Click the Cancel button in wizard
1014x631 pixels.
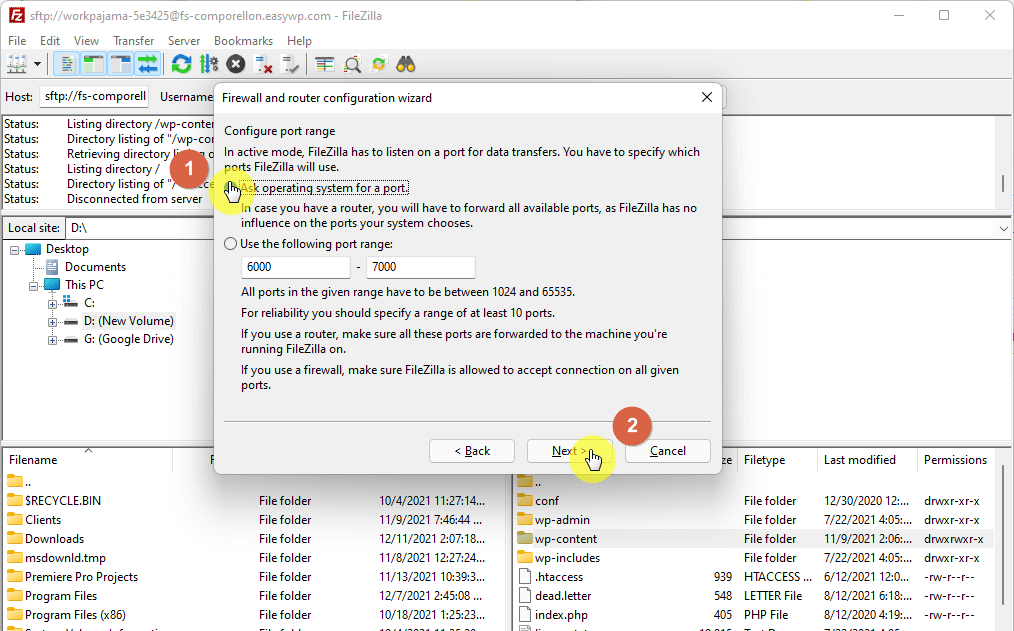click(667, 451)
